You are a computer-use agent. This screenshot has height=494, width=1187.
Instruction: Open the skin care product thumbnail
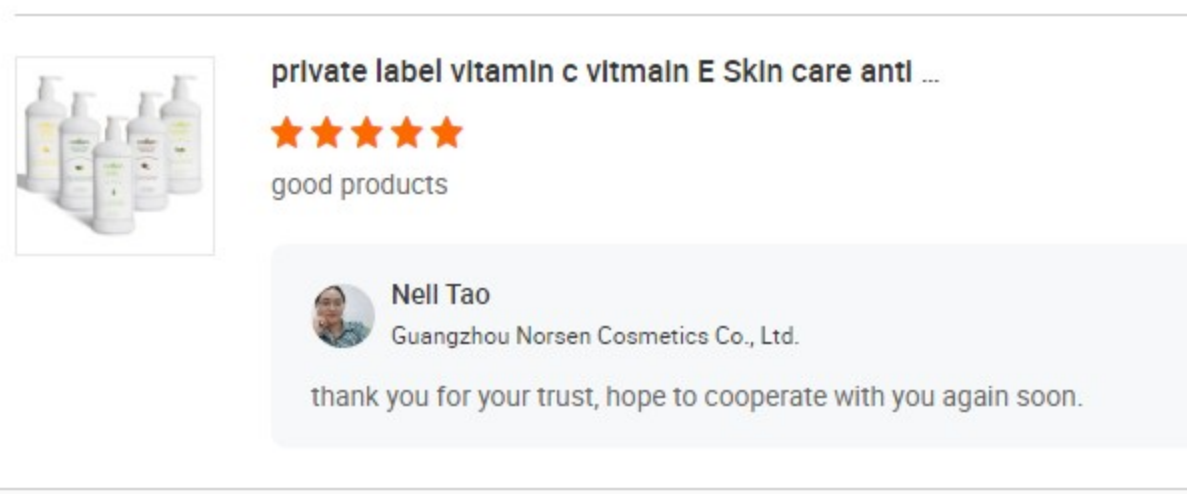point(115,156)
